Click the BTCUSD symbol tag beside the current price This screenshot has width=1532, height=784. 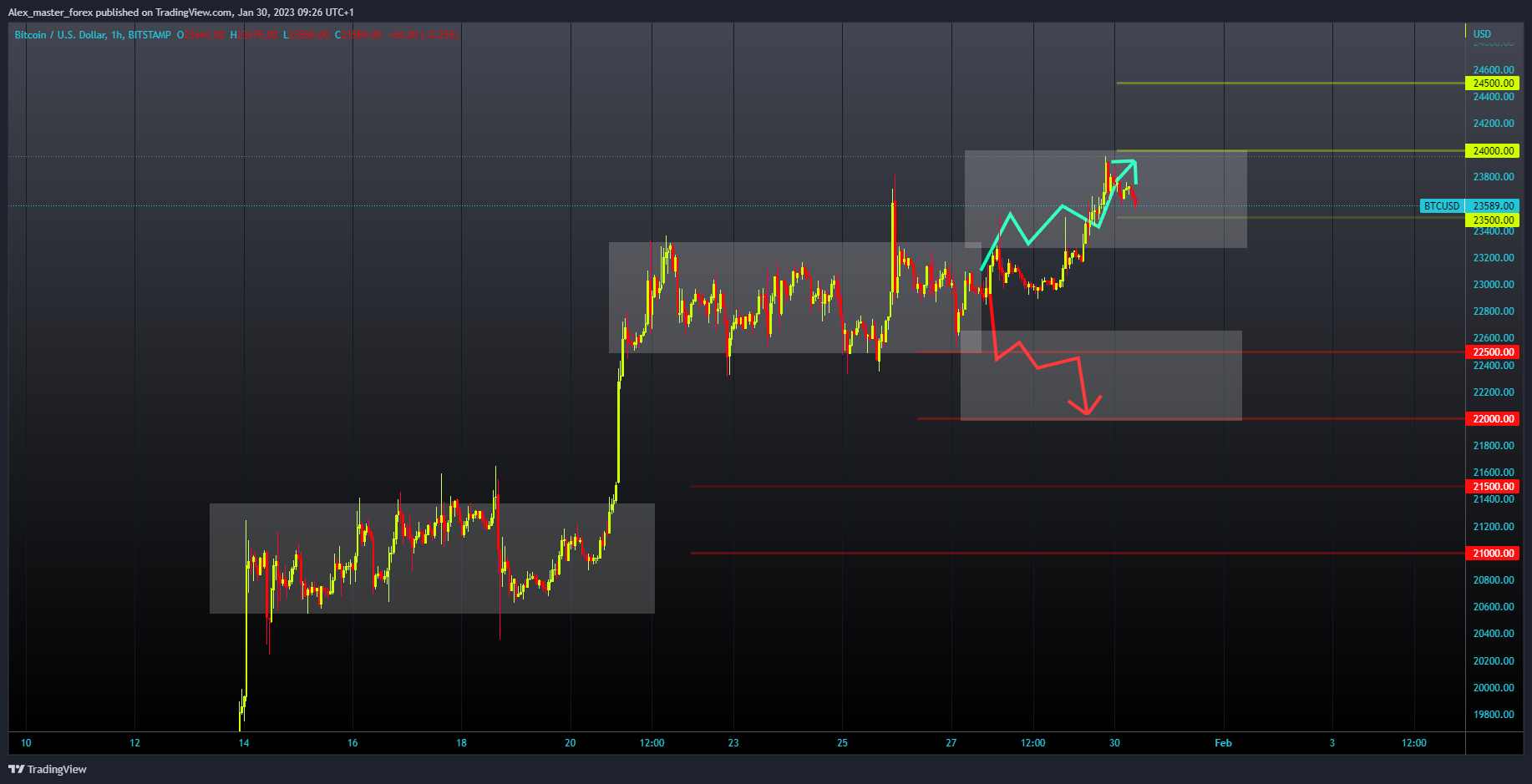click(1442, 205)
